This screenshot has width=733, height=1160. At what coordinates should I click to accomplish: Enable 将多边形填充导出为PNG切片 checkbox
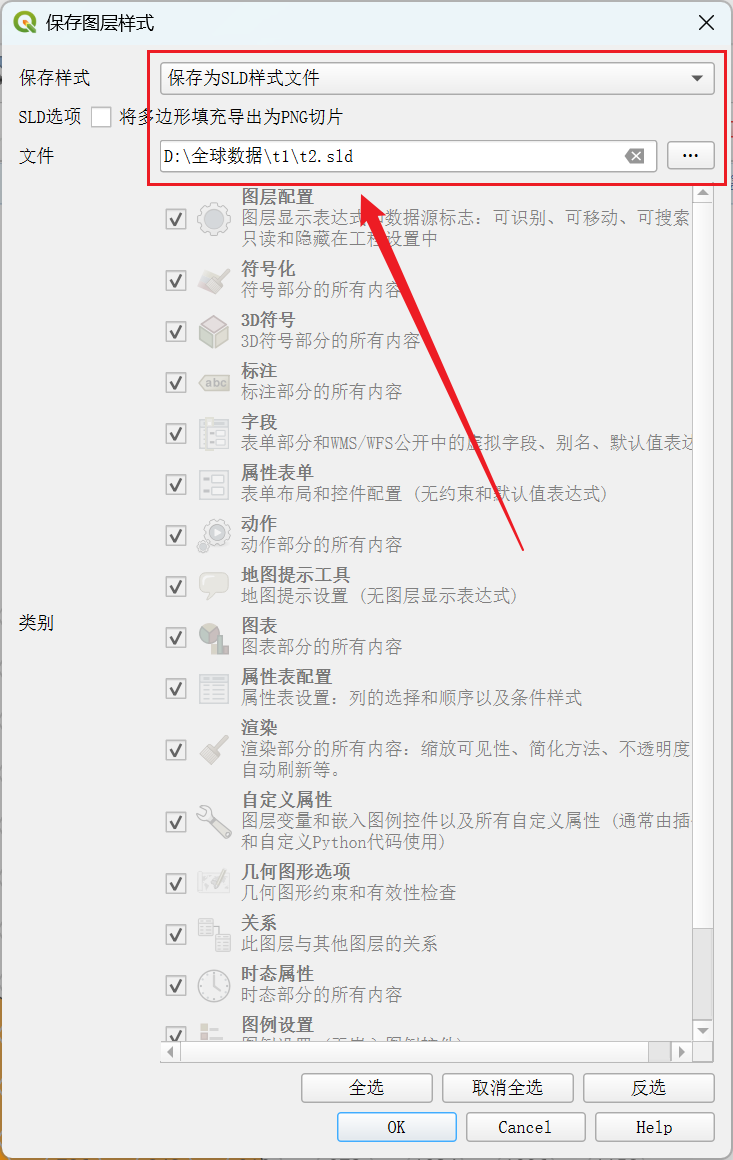click(x=101, y=117)
